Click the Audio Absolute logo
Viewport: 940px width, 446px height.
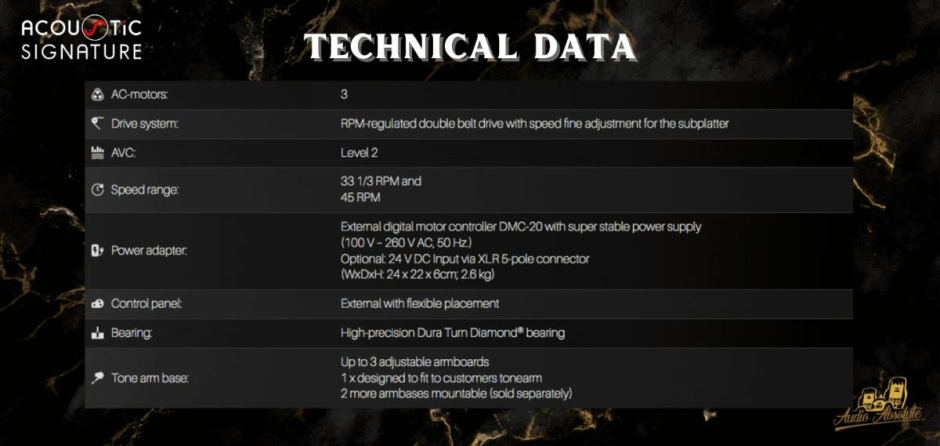[x=874, y=407]
